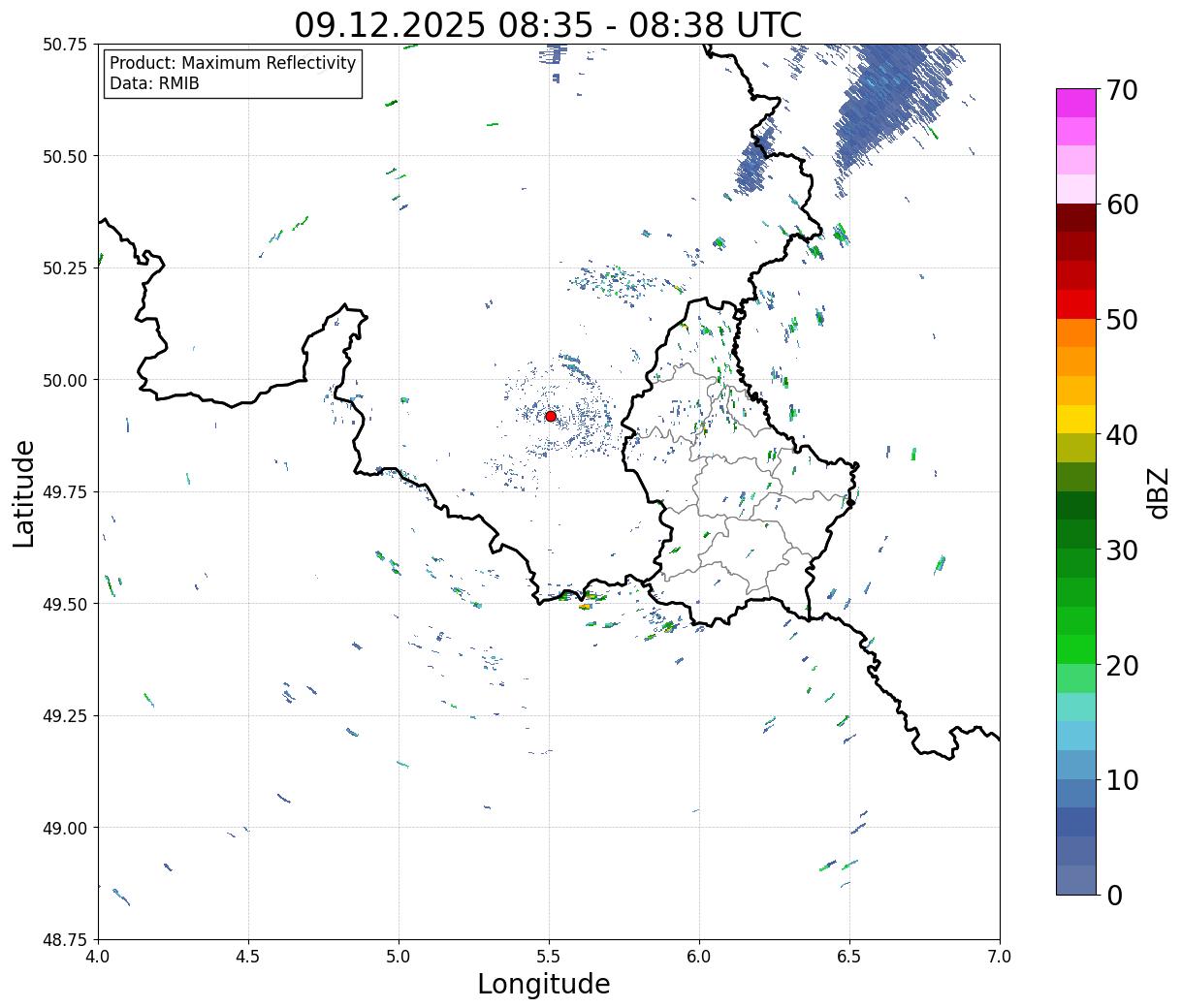
Task: Click the colorbar tick label 30
Action: 1122,550
